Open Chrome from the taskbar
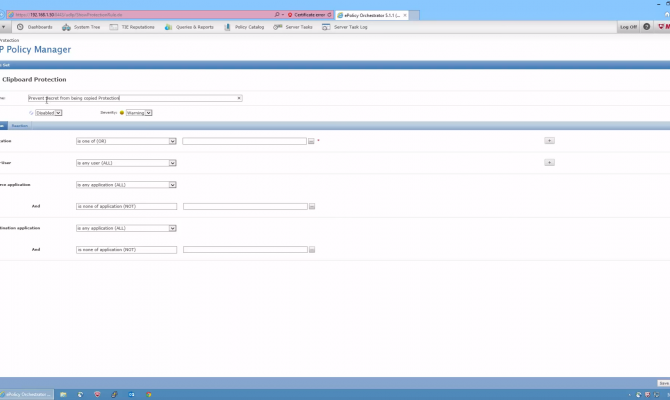The image size is (670, 400). click(149, 394)
